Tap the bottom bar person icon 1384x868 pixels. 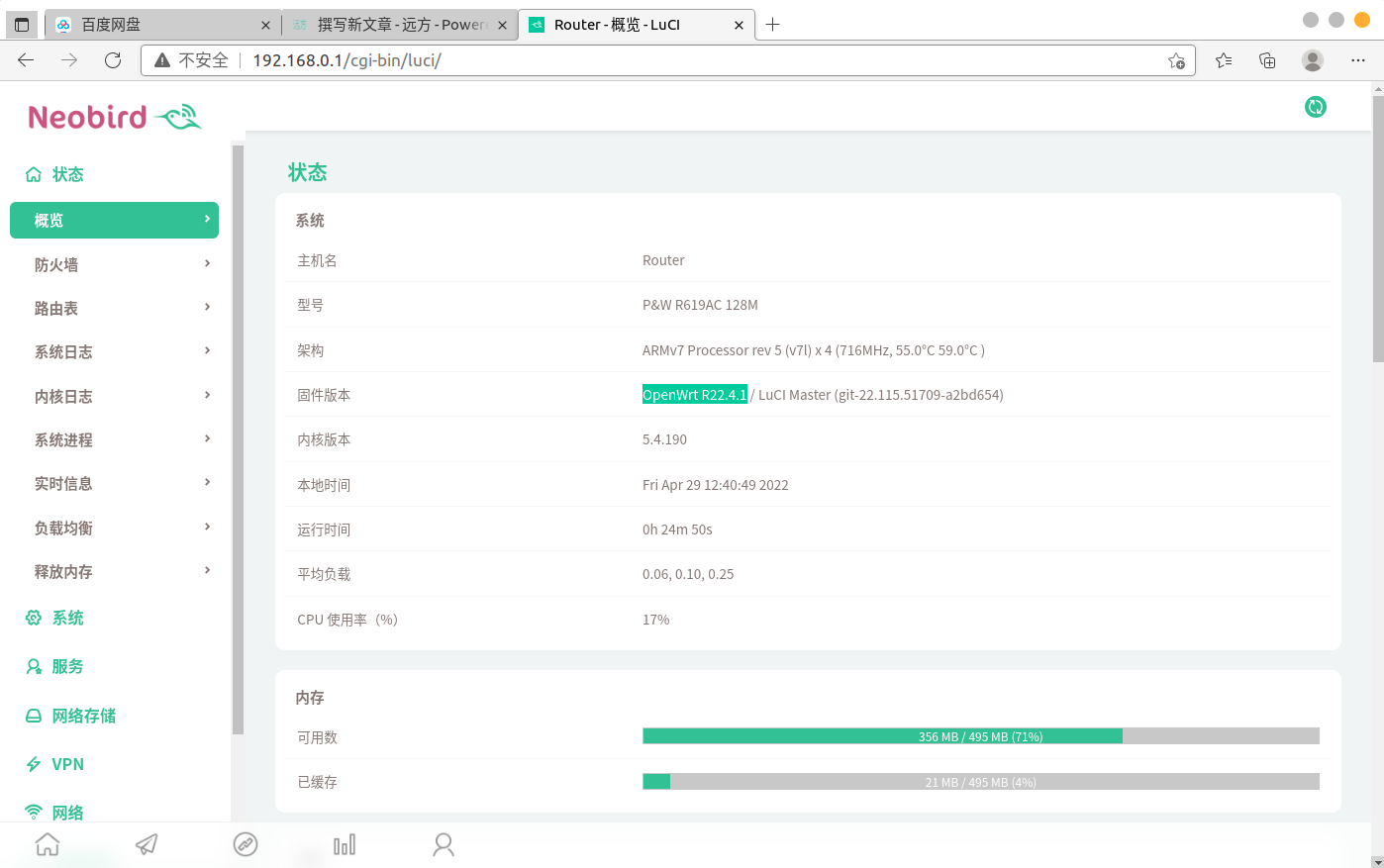pos(444,844)
